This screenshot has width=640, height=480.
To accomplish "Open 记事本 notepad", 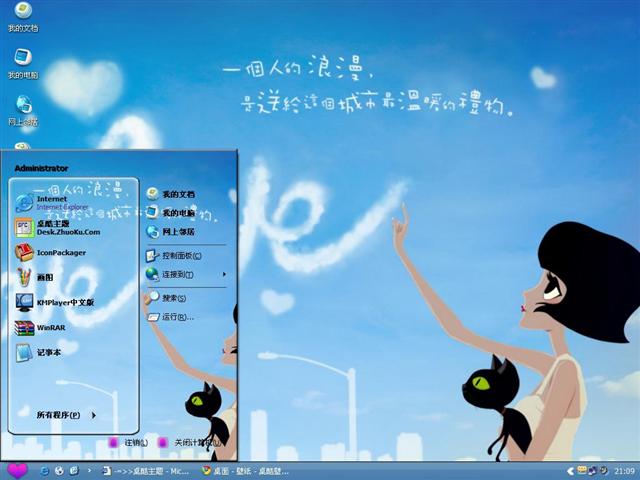I will [38, 353].
